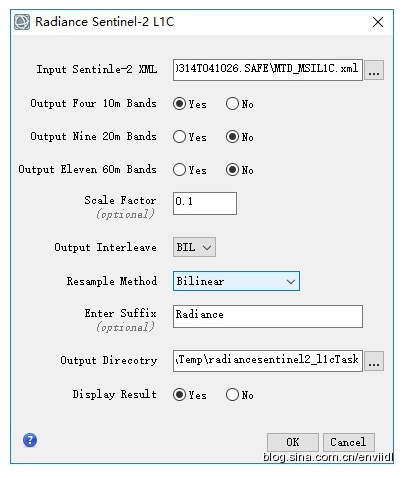Click the Resample Method dropdown arrow
Viewport: 406px width, 478px height.
pyautogui.click(x=291, y=281)
